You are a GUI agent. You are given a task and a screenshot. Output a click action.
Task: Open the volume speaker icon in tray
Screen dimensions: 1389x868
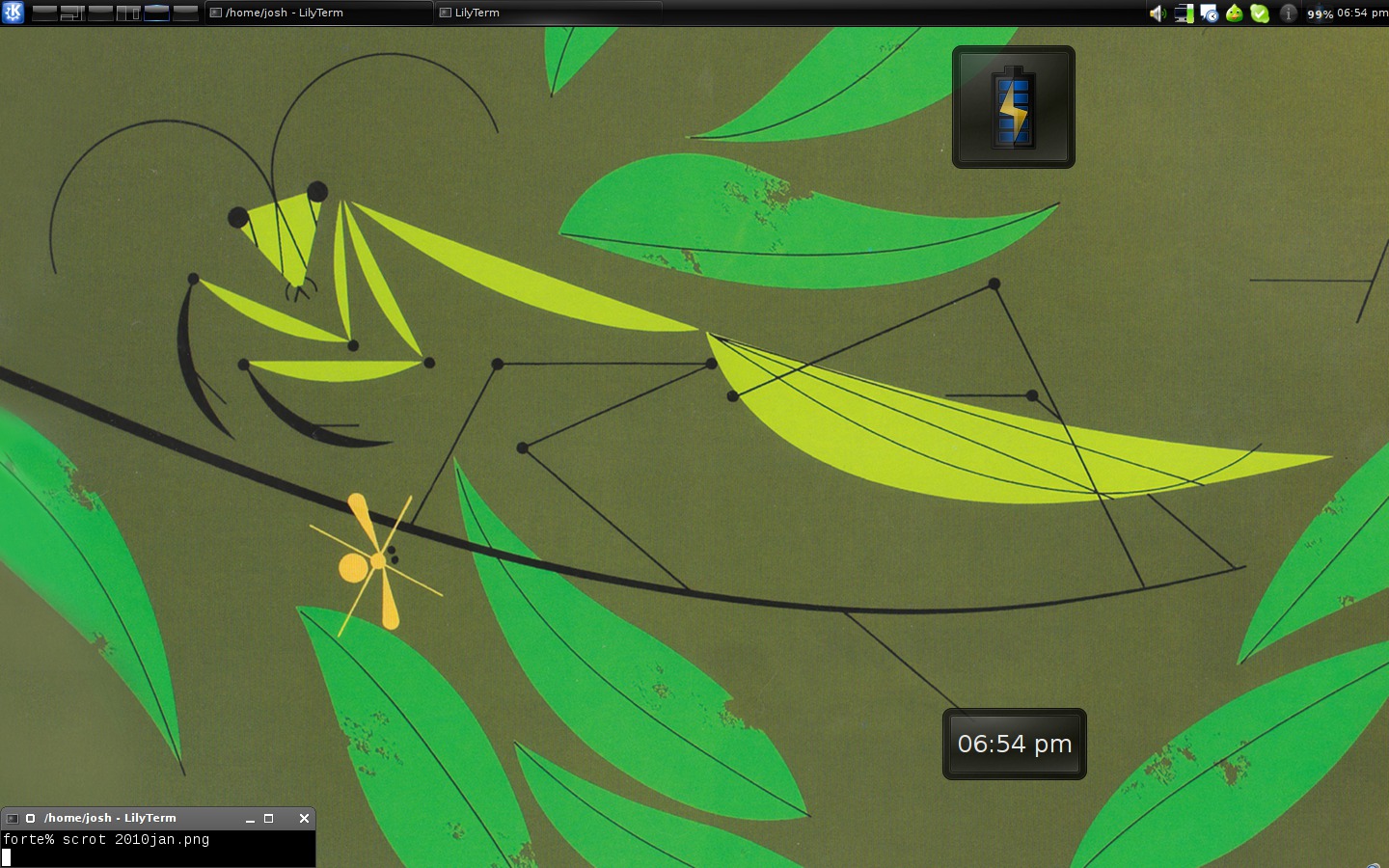(x=1157, y=14)
